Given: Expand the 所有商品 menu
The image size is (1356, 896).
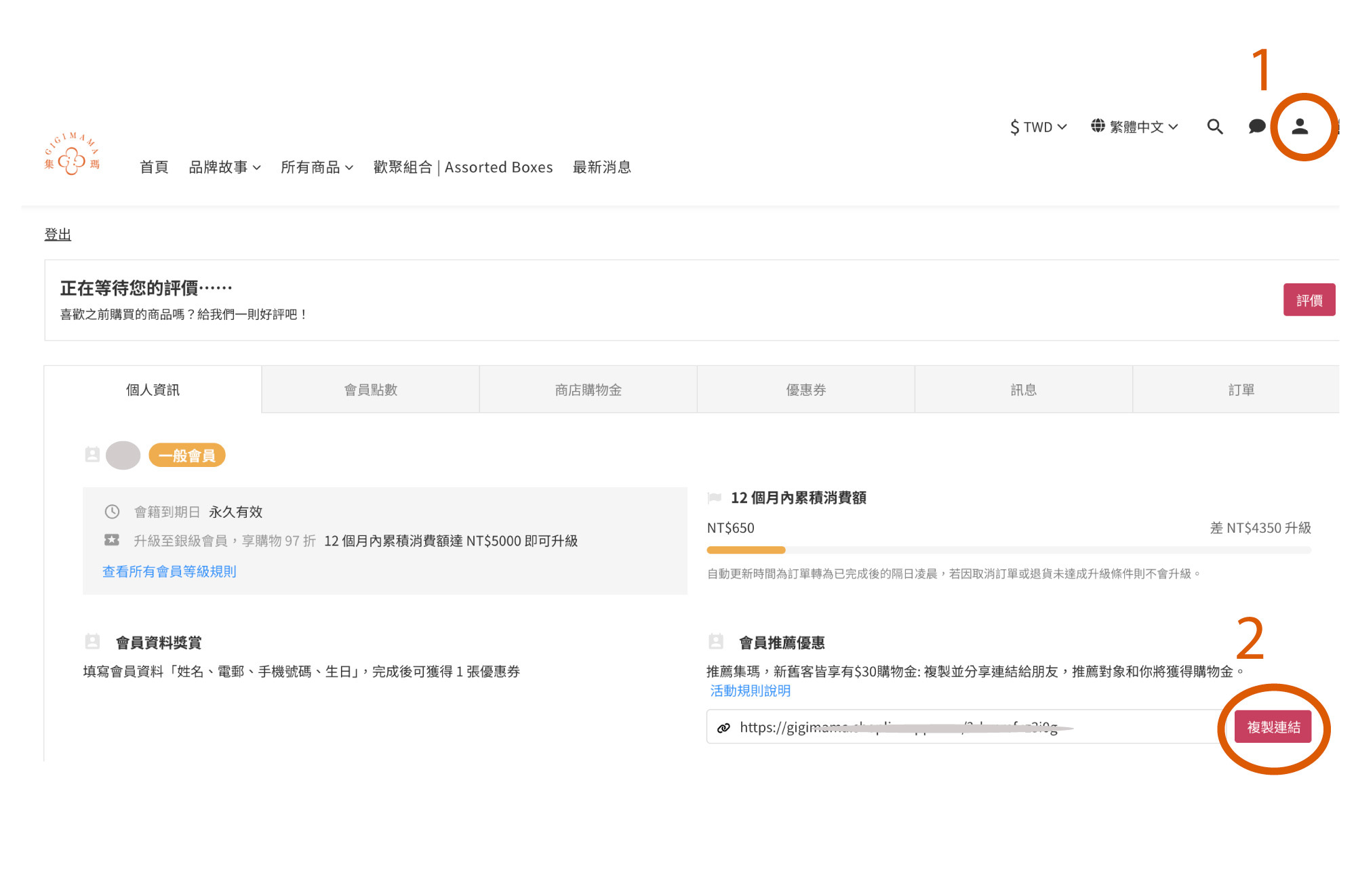Looking at the screenshot, I should click(317, 167).
